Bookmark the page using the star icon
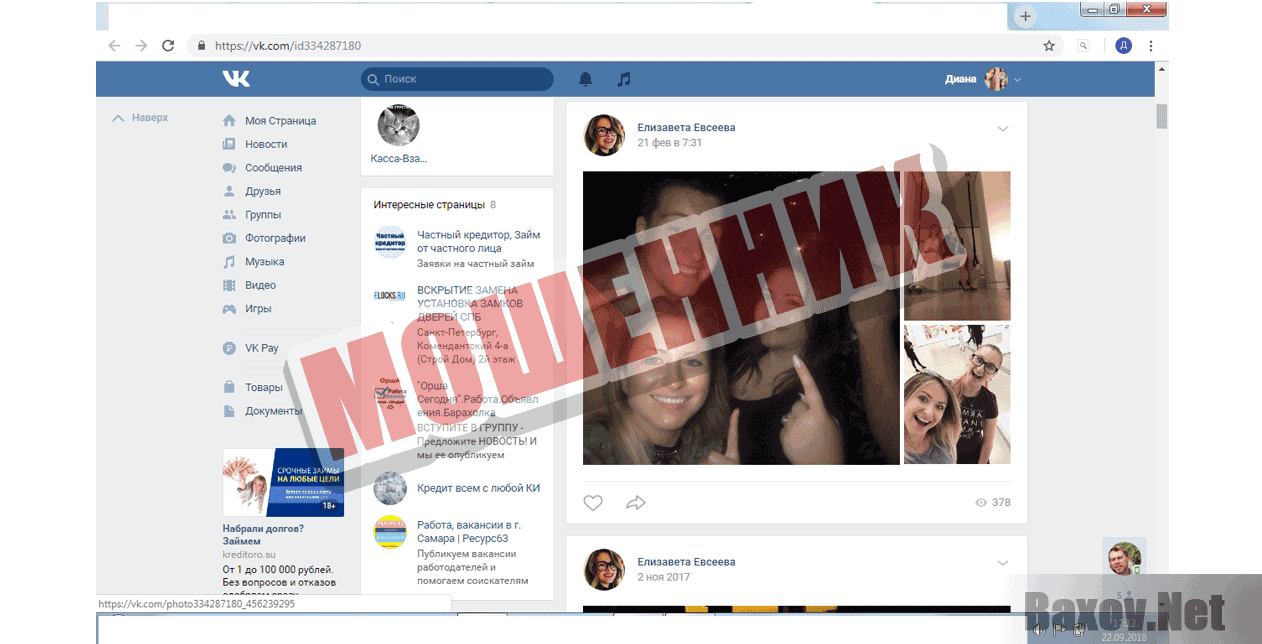Image resolution: width=1262 pixels, height=644 pixels. (x=1048, y=45)
